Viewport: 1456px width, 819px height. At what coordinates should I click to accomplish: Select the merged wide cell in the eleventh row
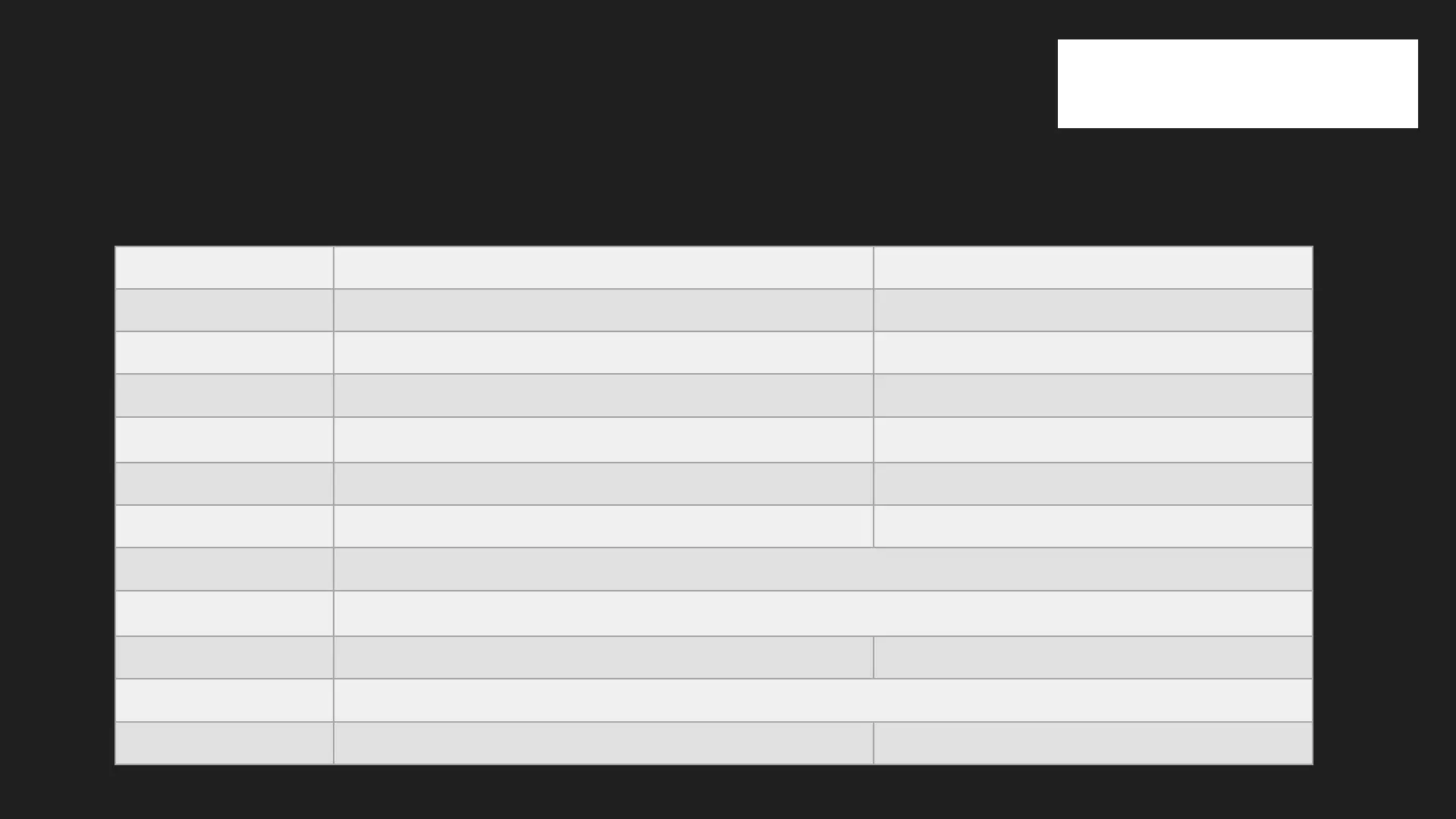(x=823, y=700)
